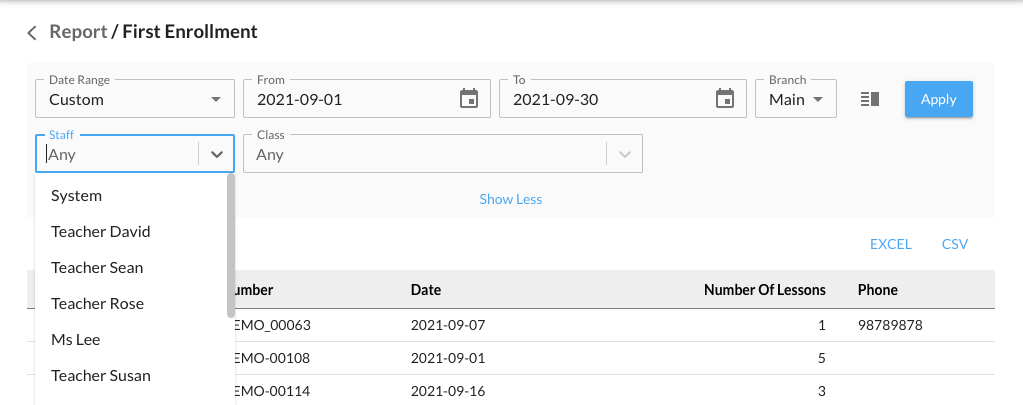
Task: Expand the Class dropdown arrow
Action: [624, 155]
